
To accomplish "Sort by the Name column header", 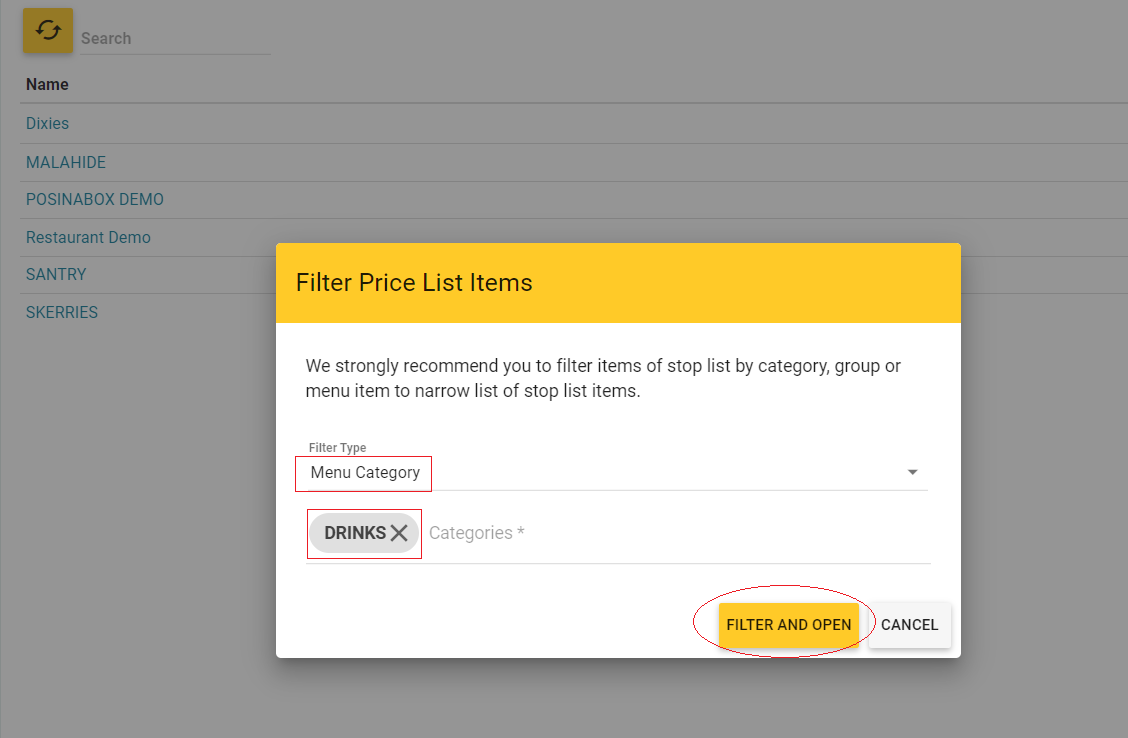I will tap(47, 85).
